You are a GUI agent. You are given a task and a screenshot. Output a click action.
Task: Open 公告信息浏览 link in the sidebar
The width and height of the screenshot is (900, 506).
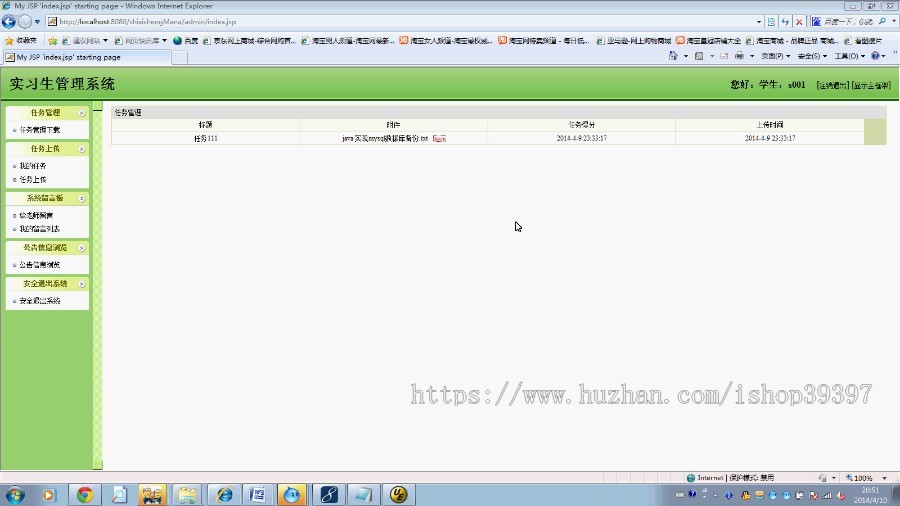(x=40, y=265)
